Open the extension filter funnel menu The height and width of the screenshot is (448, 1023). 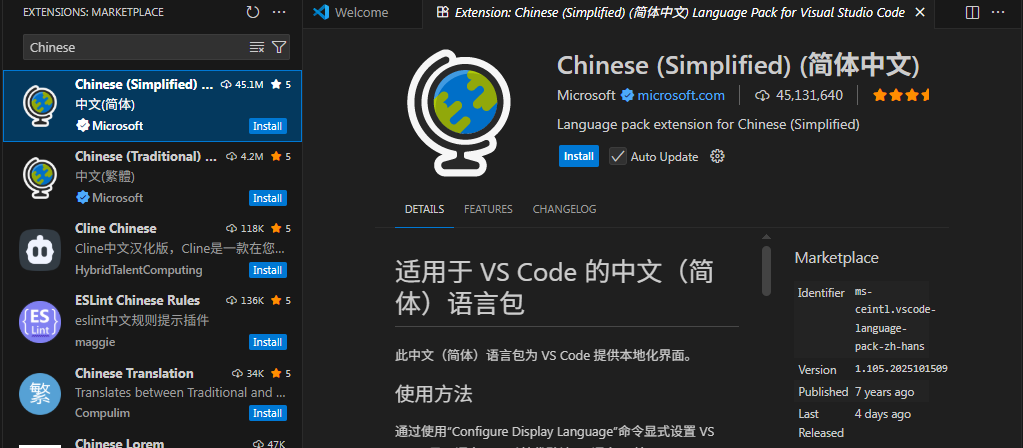point(279,47)
